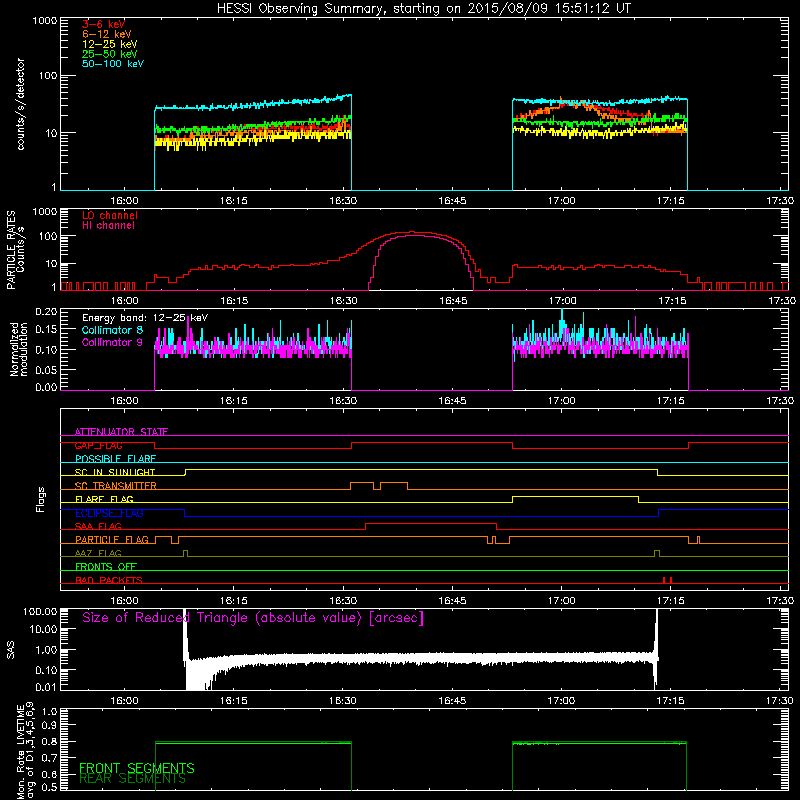Click the "counts/s/detector" y-axis label
Screen dimensions: 800x800
(x=20, y=104)
